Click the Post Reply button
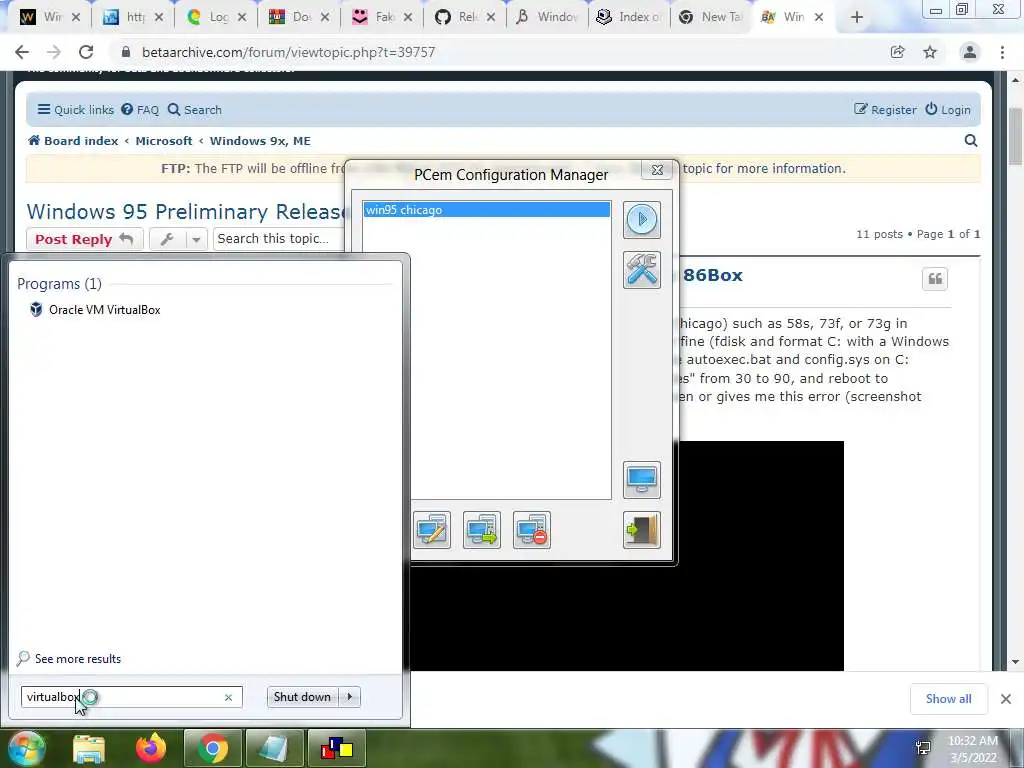 point(85,239)
